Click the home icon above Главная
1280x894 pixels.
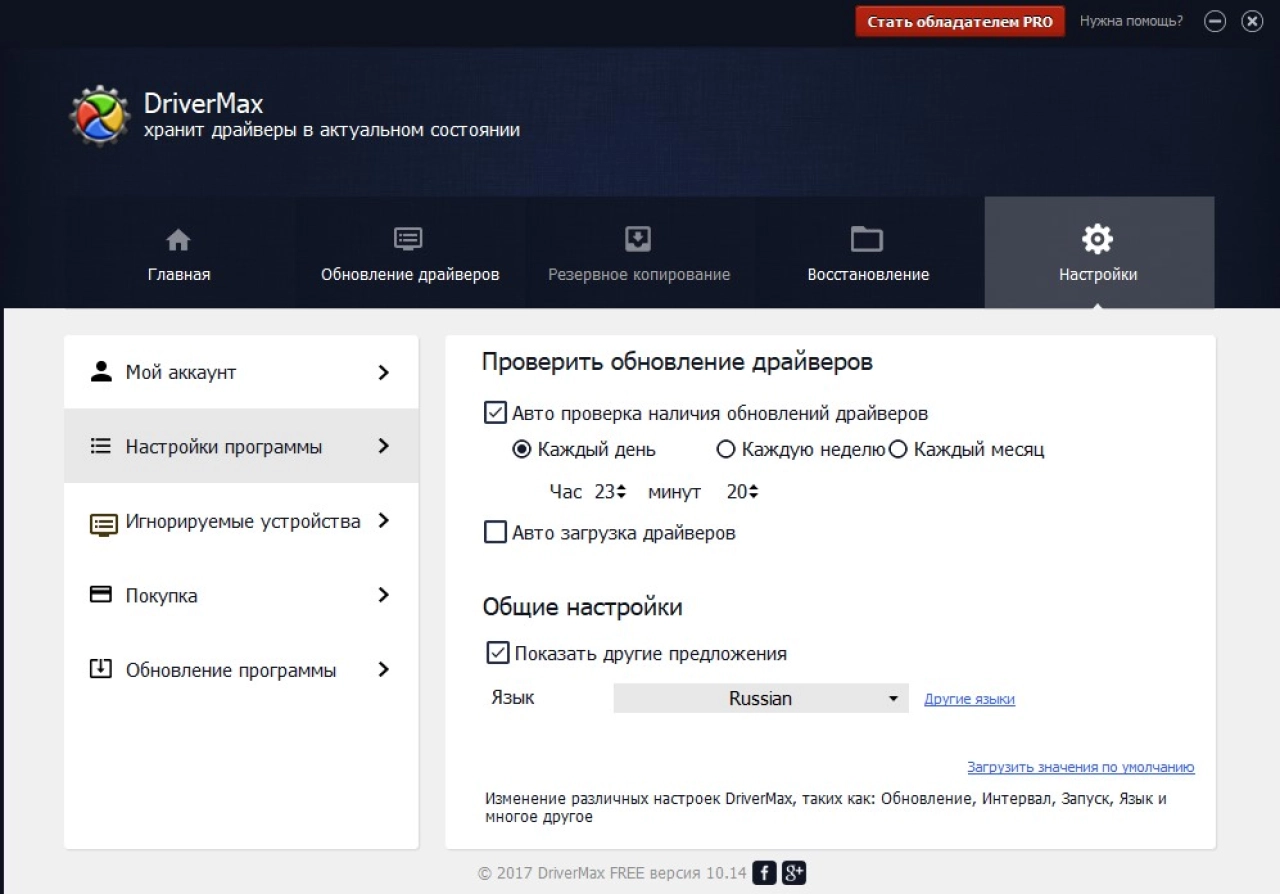tap(178, 240)
